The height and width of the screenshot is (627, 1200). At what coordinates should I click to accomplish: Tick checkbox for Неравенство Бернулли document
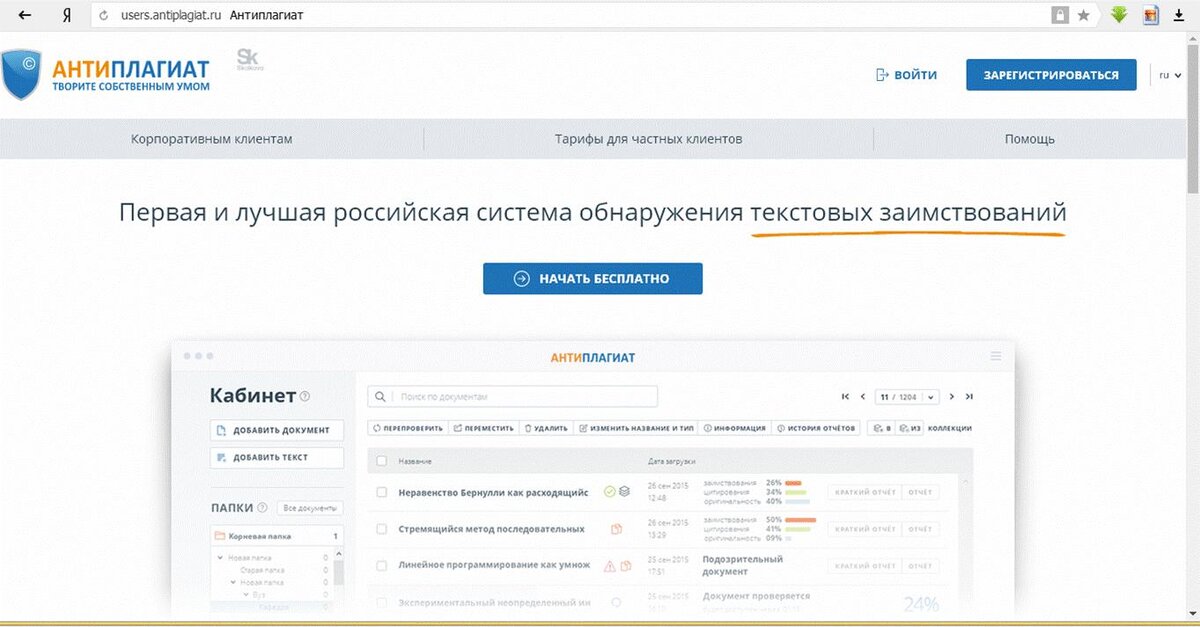point(381,492)
